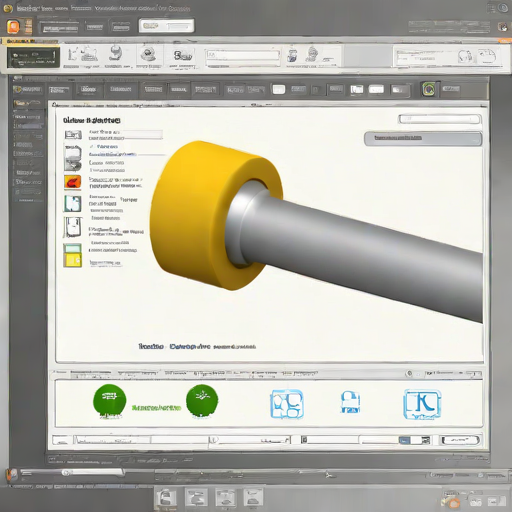Select the green circular icon in dark toolbar
The image size is (512, 512).
[x=429, y=89]
